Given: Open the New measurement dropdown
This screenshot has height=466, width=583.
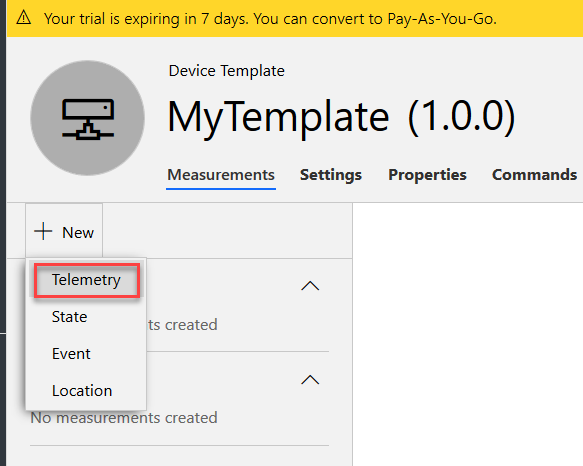Looking at the screenshot, I should pos(64,231).
